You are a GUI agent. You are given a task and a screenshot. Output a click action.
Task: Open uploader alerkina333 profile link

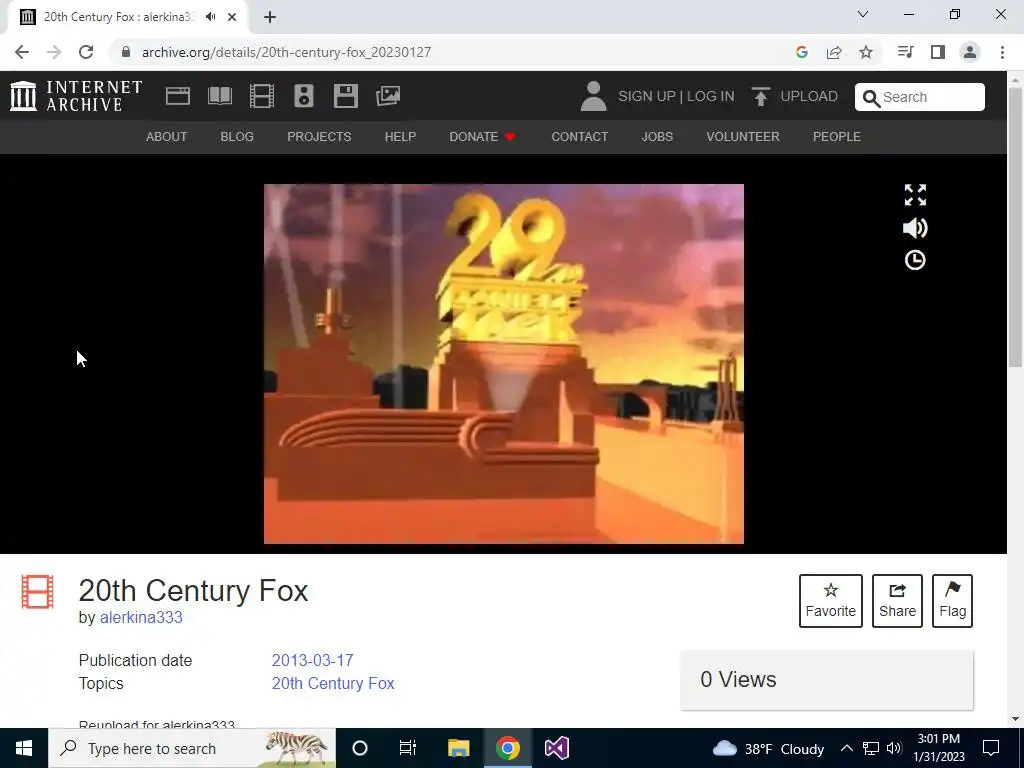141,618
